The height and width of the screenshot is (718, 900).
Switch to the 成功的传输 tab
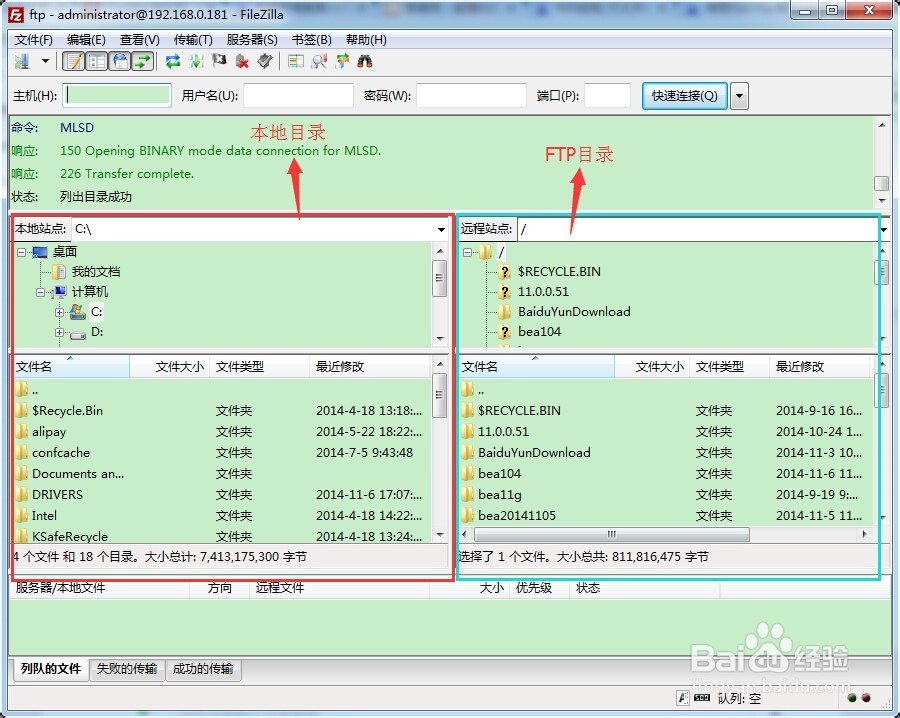point(203,669)
